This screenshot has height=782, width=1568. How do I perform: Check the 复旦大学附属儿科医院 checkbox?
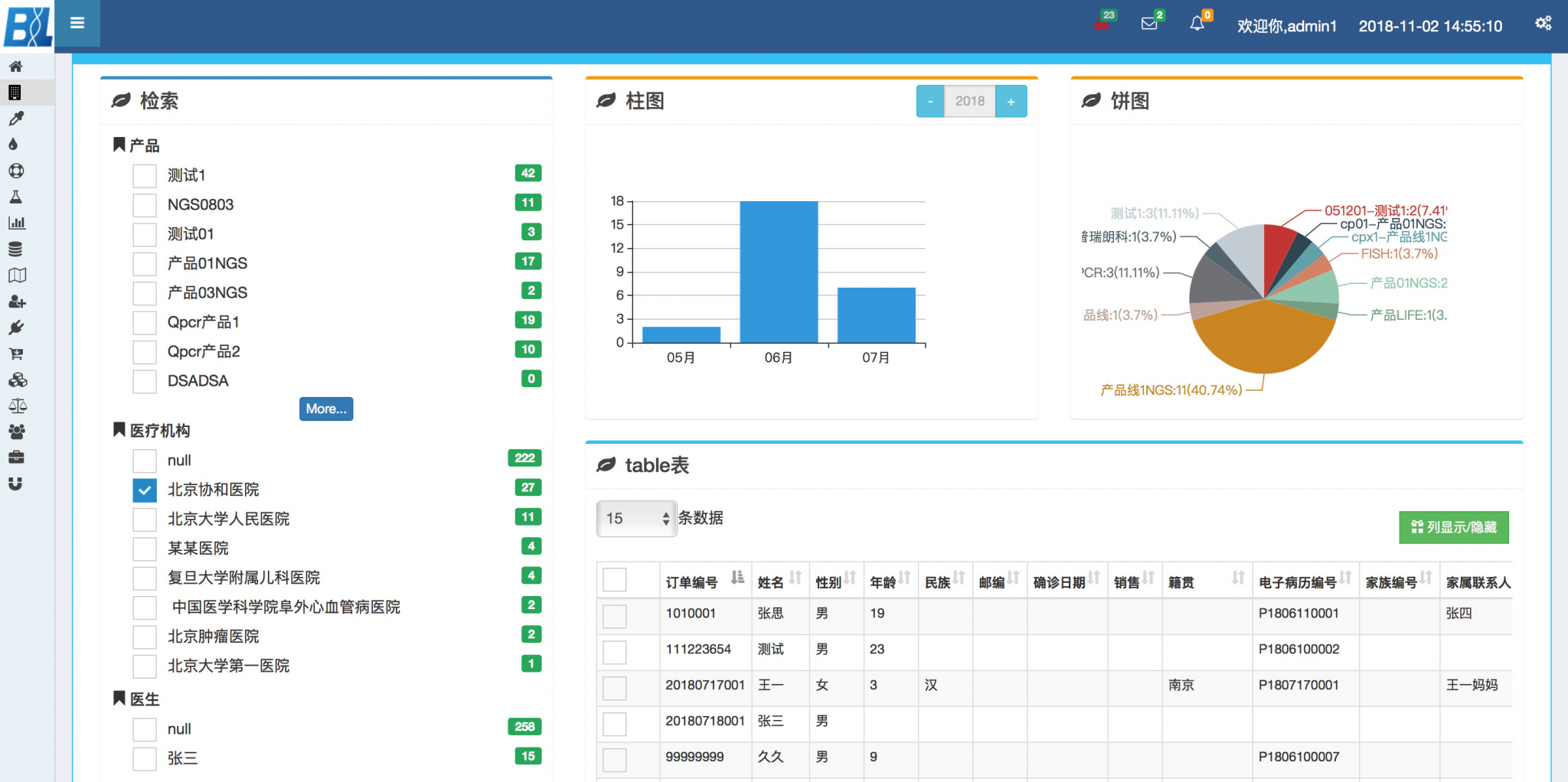[145, 578]
